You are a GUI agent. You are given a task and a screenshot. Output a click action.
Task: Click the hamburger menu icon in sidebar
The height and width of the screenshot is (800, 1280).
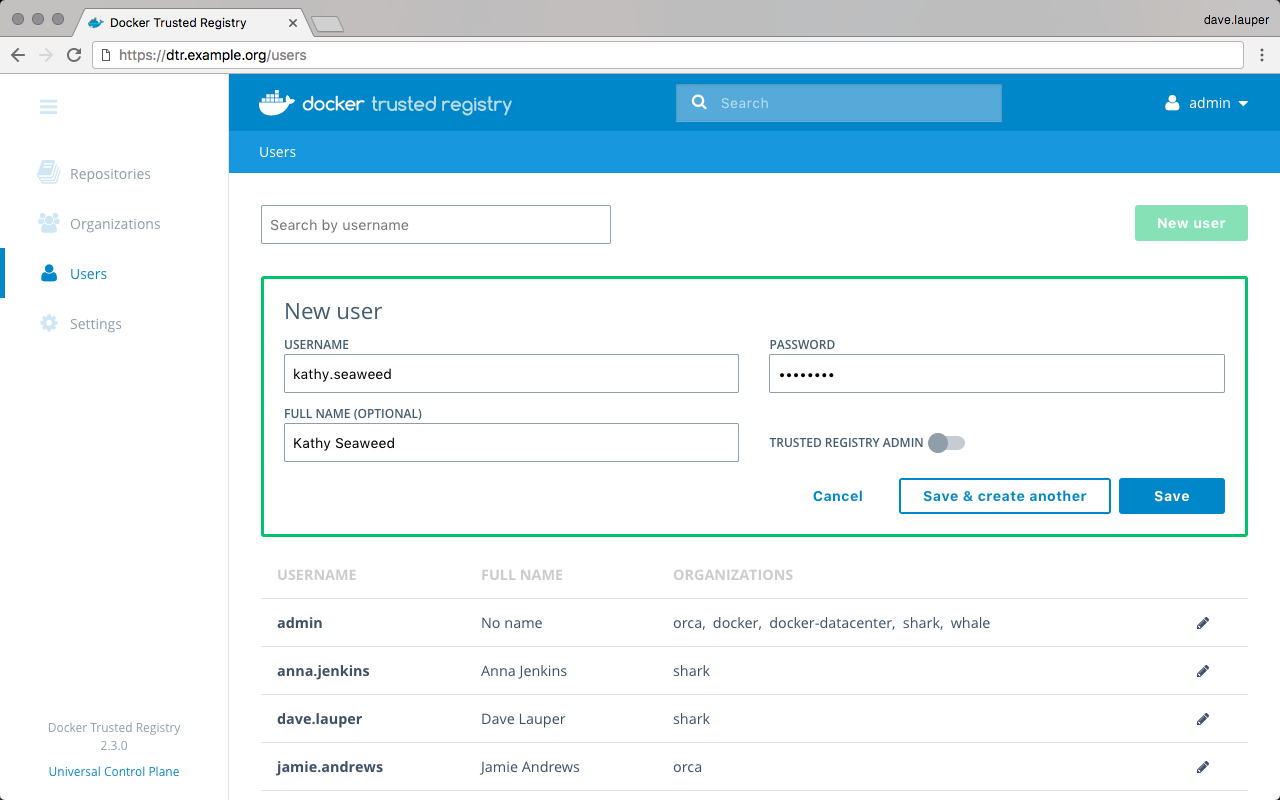(x=48, y=107)
